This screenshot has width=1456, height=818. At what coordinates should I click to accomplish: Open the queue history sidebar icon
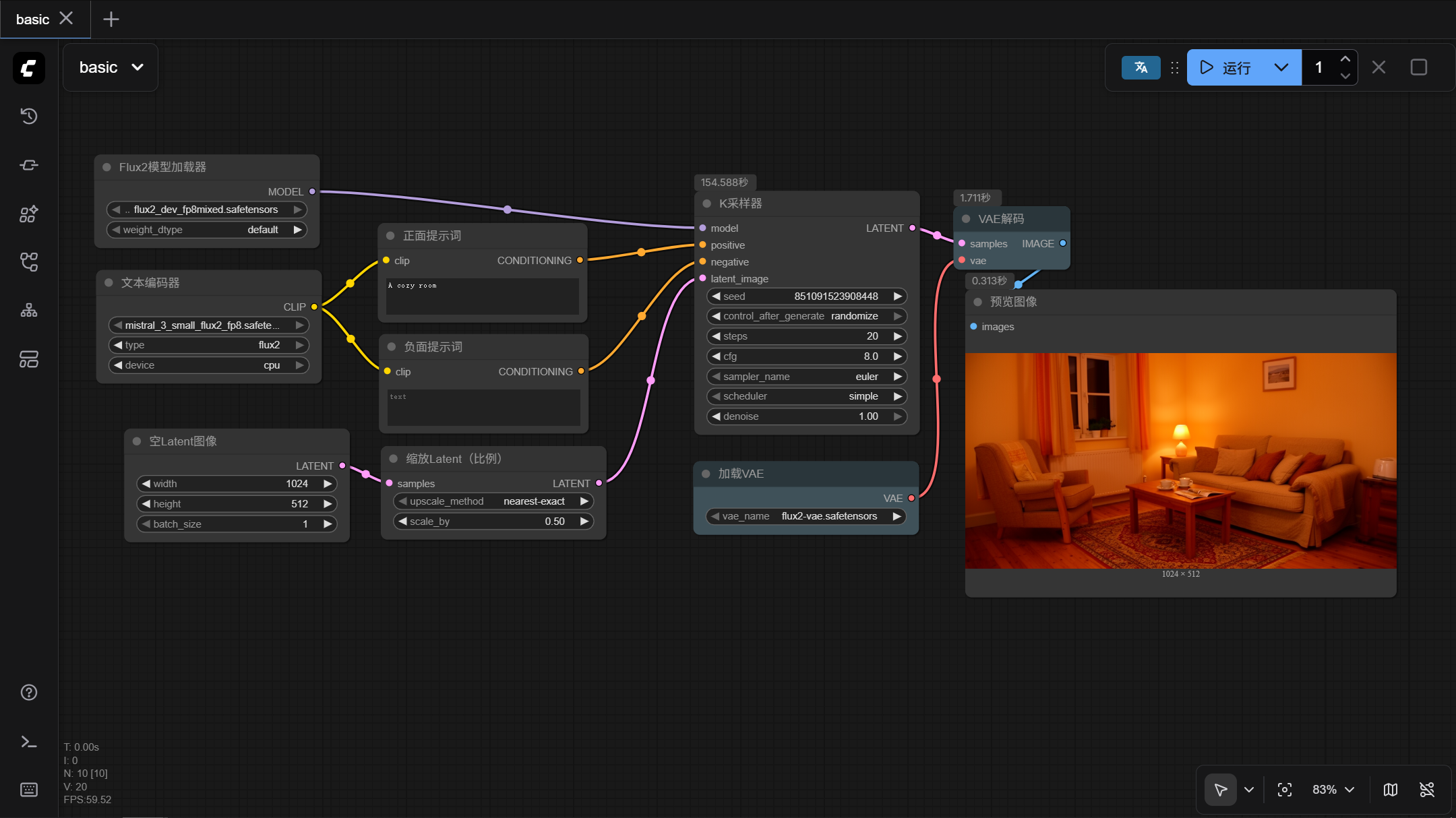[28, 116]
